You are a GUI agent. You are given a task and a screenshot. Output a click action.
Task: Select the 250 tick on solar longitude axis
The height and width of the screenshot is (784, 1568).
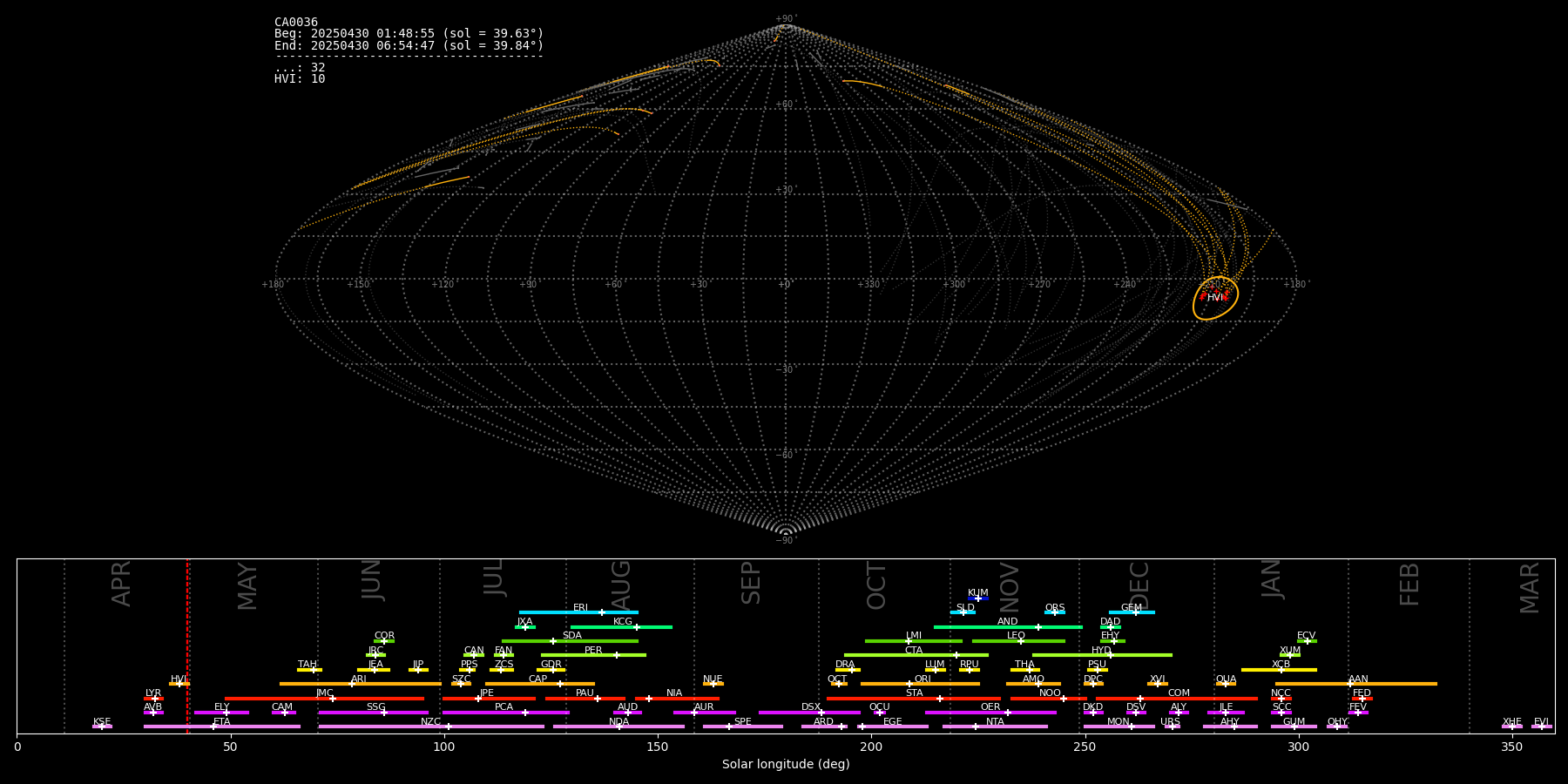coord(1085,747)
